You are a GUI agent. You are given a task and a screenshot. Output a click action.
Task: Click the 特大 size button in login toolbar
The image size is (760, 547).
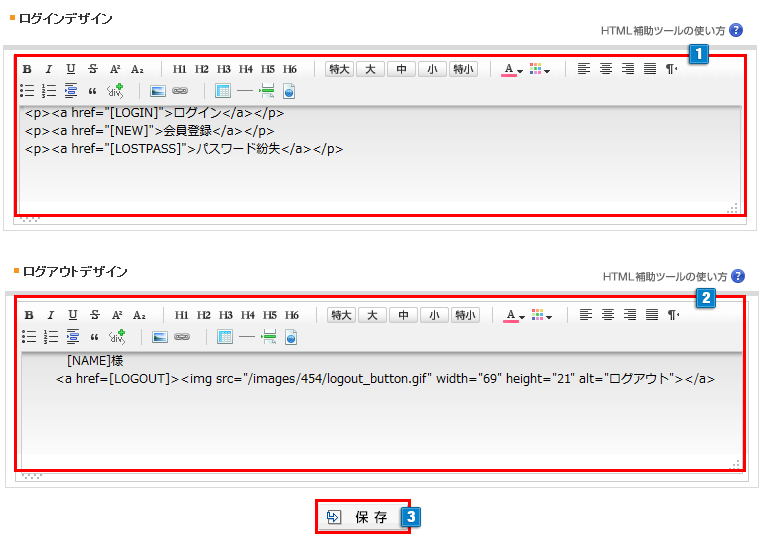tap(340, 69)
